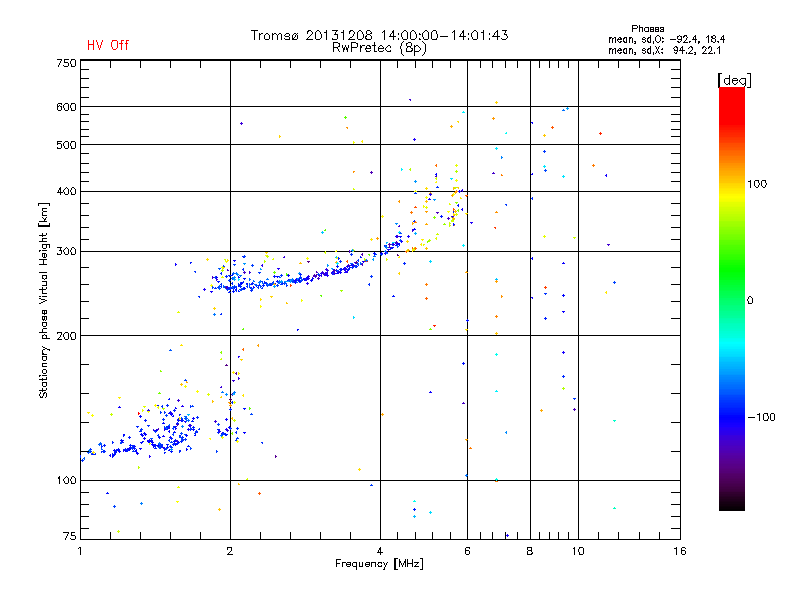Click x-axis tick label '16'

click(x=680, y=551)
